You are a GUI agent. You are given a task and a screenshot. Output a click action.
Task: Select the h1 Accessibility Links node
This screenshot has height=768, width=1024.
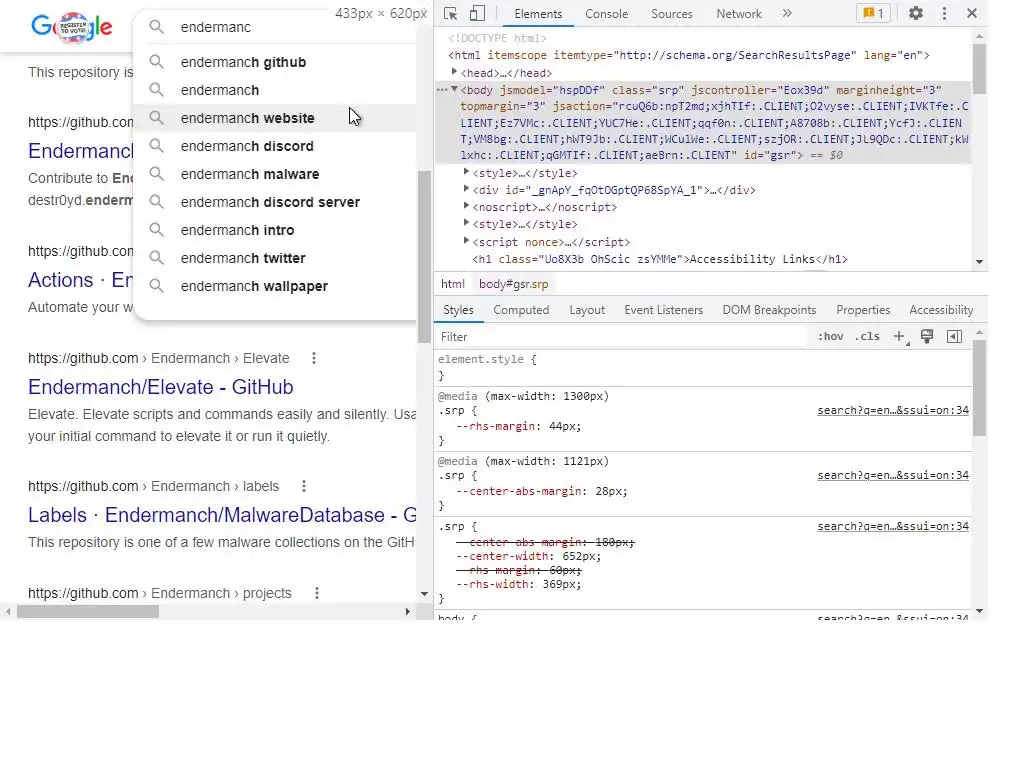point(660,259)
